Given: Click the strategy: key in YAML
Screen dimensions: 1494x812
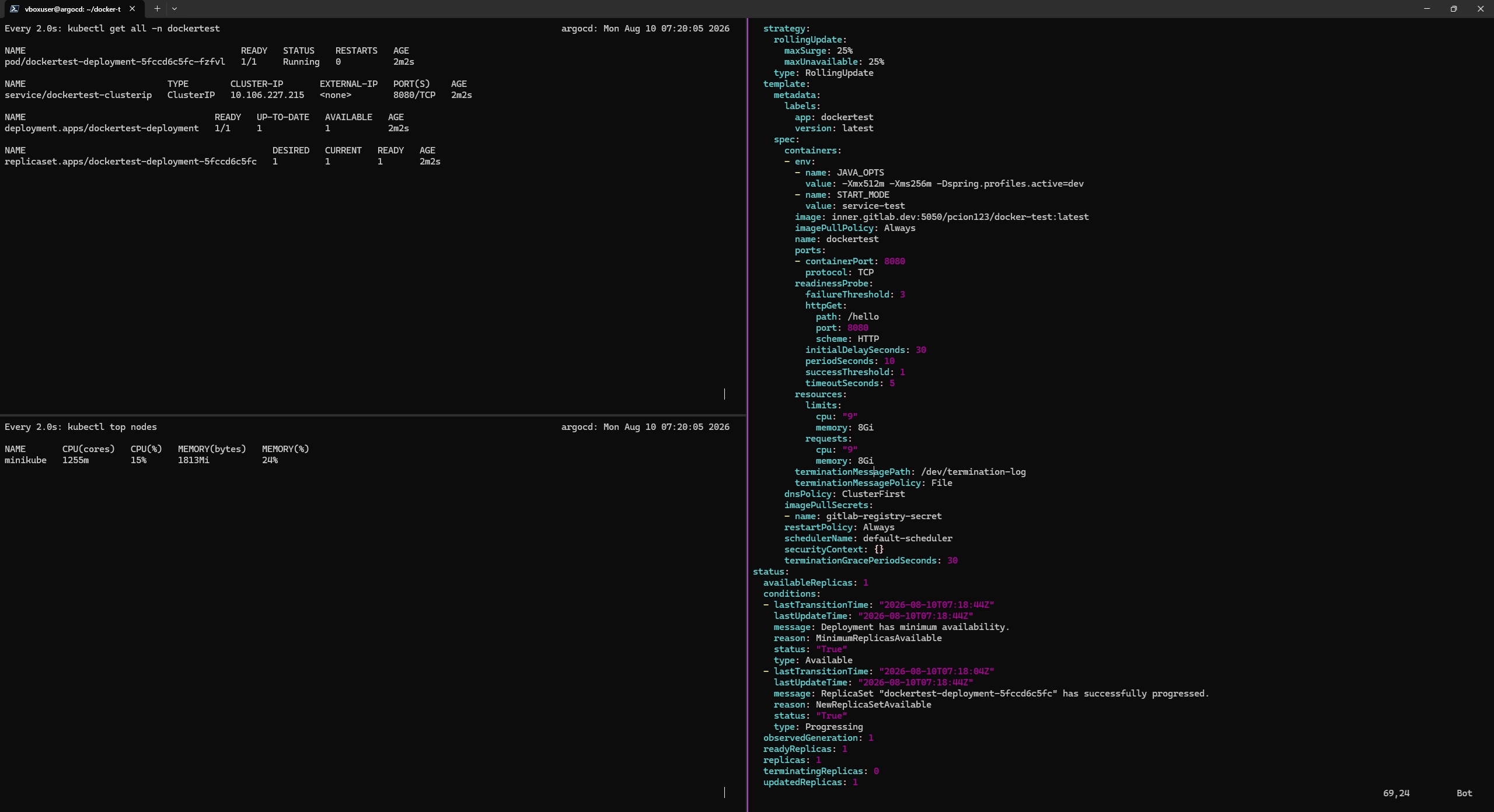Looking at the screenshot, I should tap(787, 29).
